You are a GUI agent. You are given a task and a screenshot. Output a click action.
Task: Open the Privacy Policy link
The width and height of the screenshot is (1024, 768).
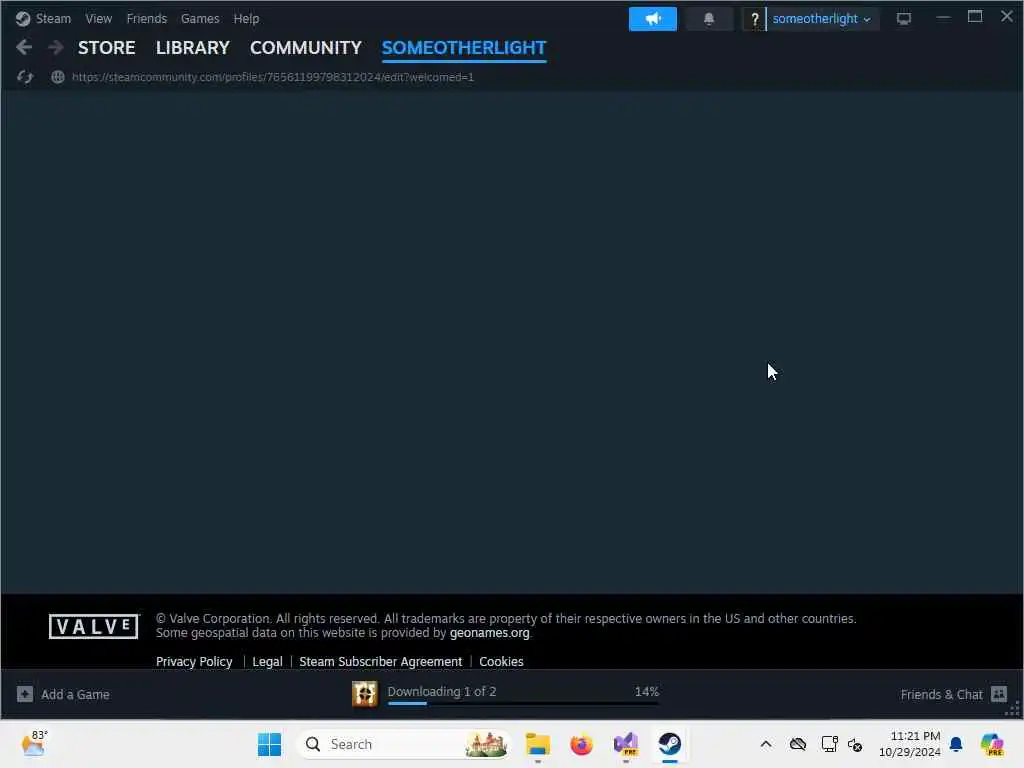(x=194, y=662)
